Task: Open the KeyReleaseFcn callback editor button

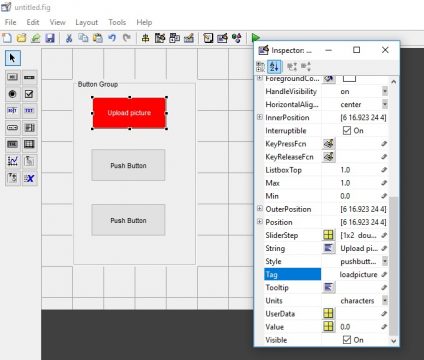Action: [329, 157]
